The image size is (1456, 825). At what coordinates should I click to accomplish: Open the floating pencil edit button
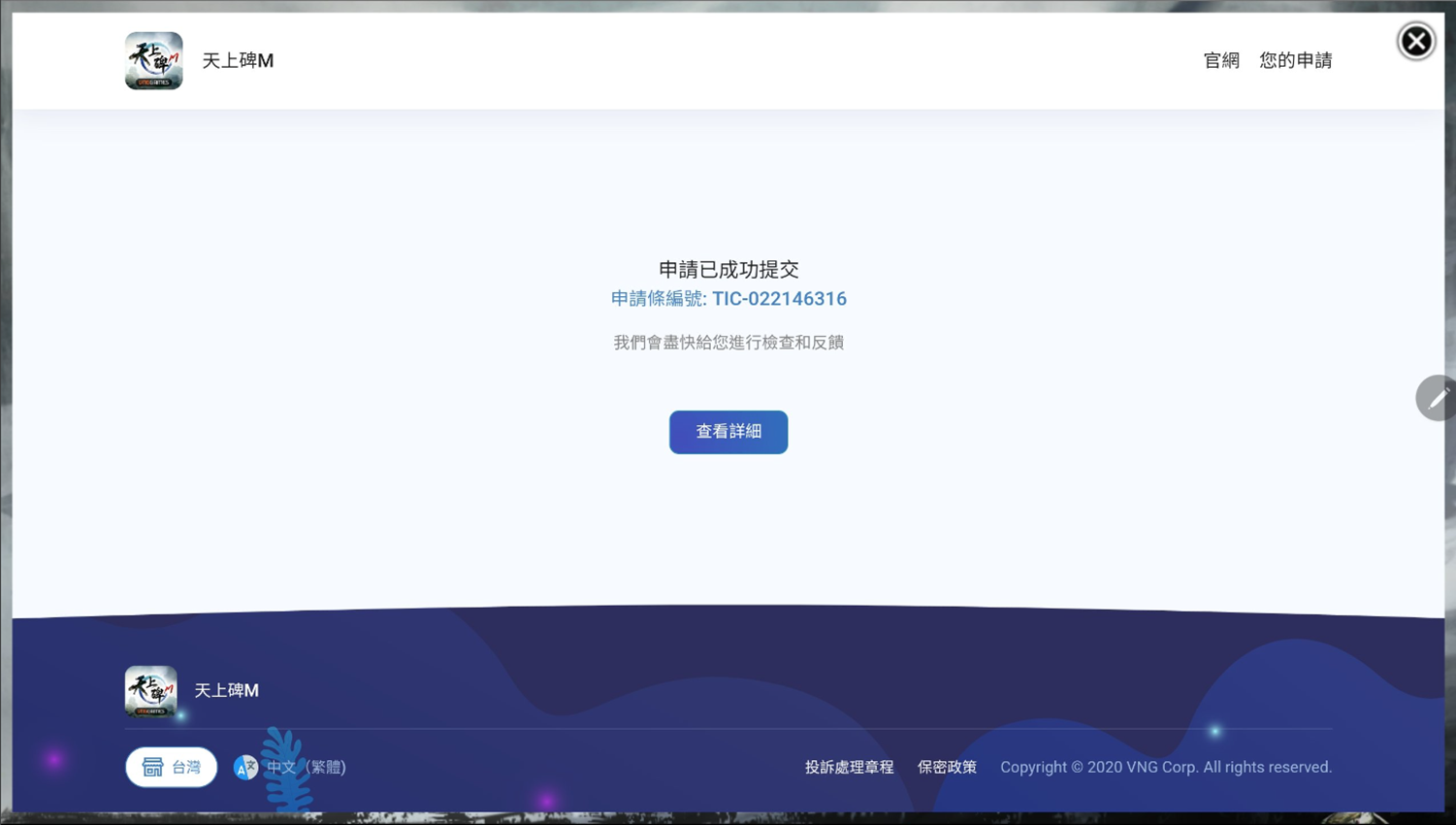click(x=1437, y=397)
